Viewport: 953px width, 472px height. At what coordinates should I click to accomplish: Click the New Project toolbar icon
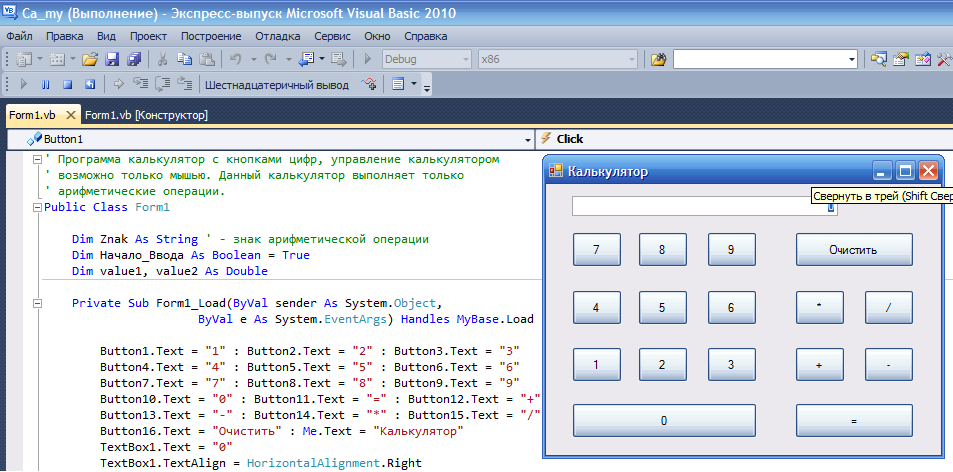pos(24,60)
